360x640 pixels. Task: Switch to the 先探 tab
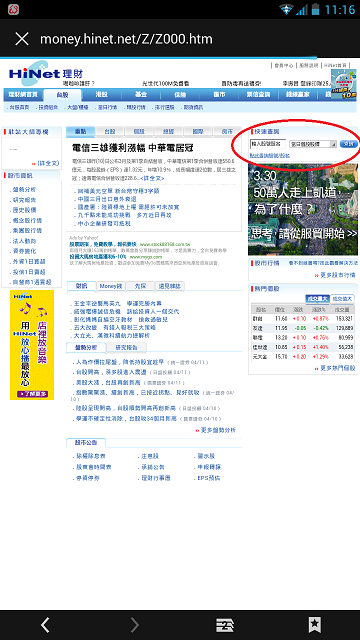[140, 286]
